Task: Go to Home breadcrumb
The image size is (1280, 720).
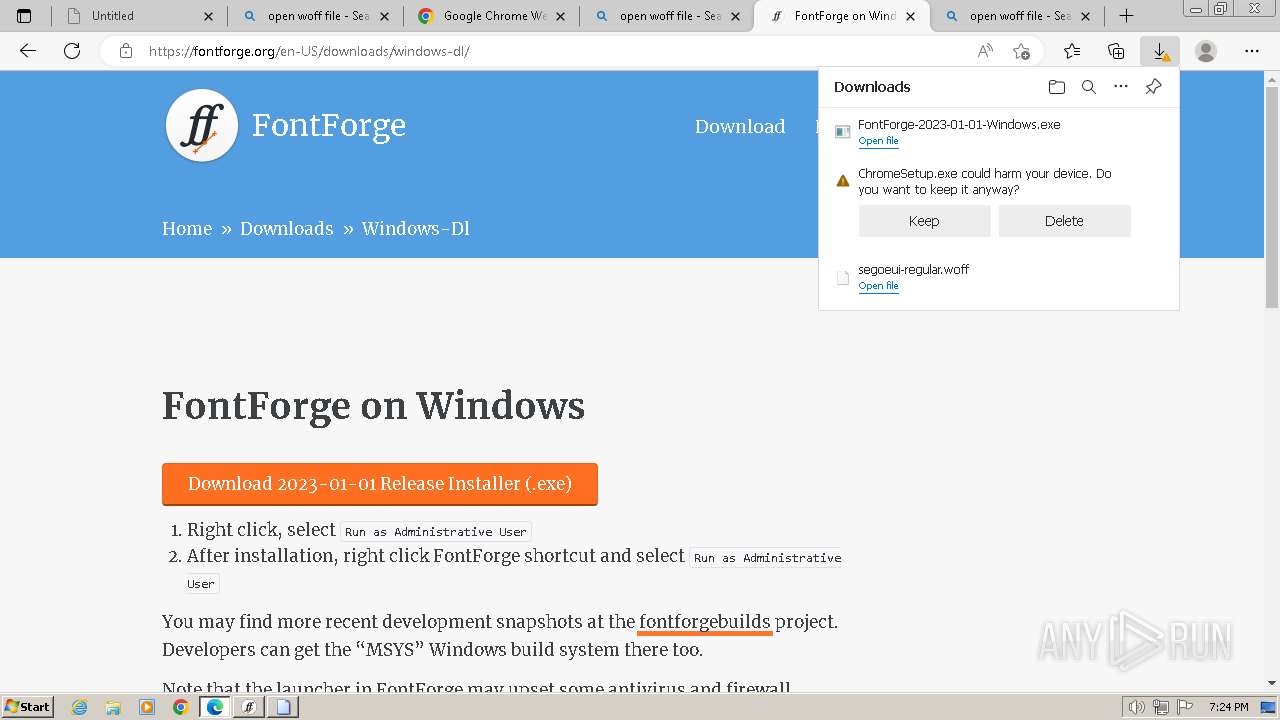Action: (x=187, y=228)
